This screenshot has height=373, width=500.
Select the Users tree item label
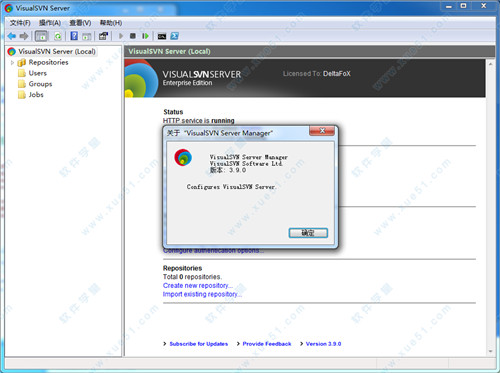(x=38, y=73)
